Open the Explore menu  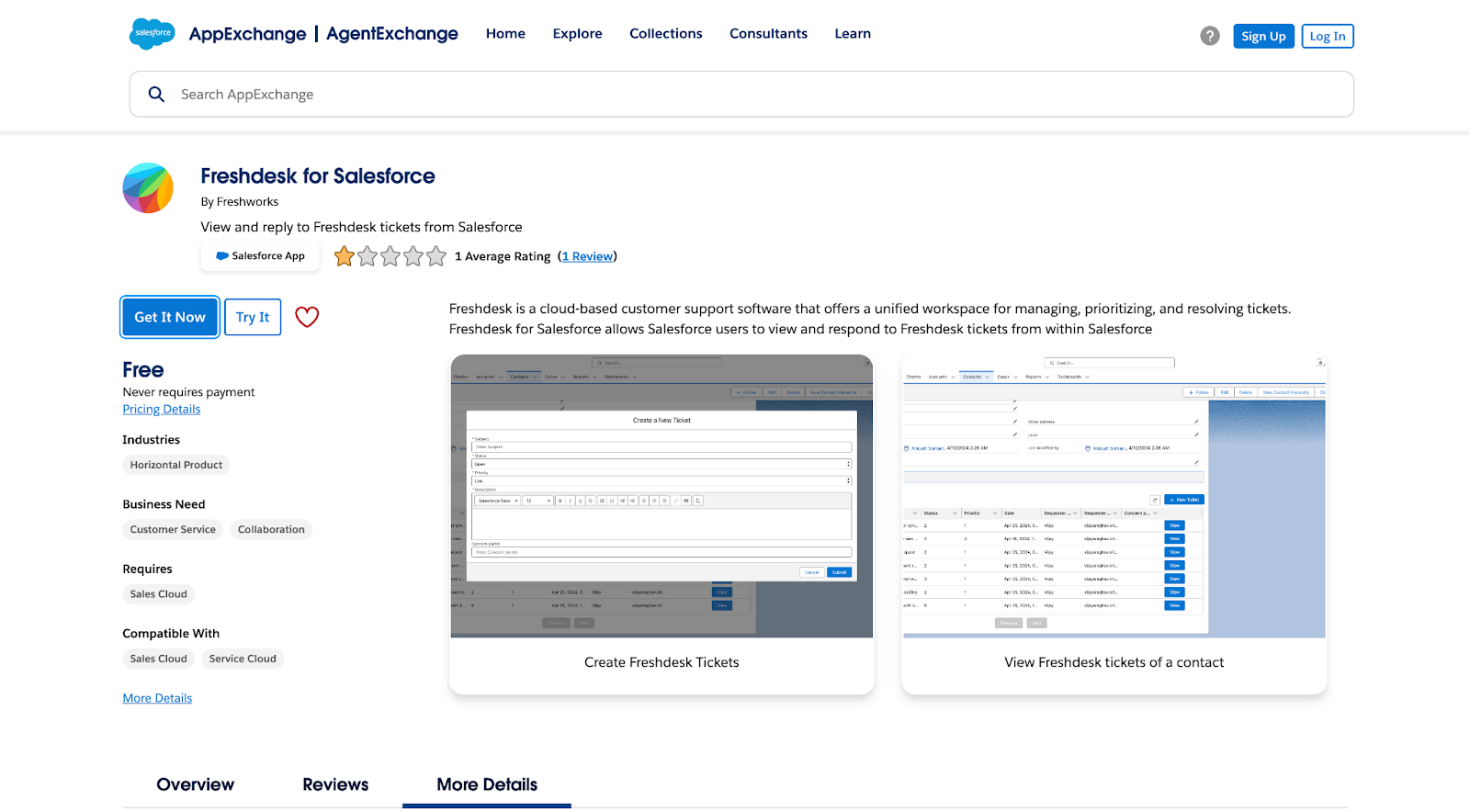[x=577, y=34]
